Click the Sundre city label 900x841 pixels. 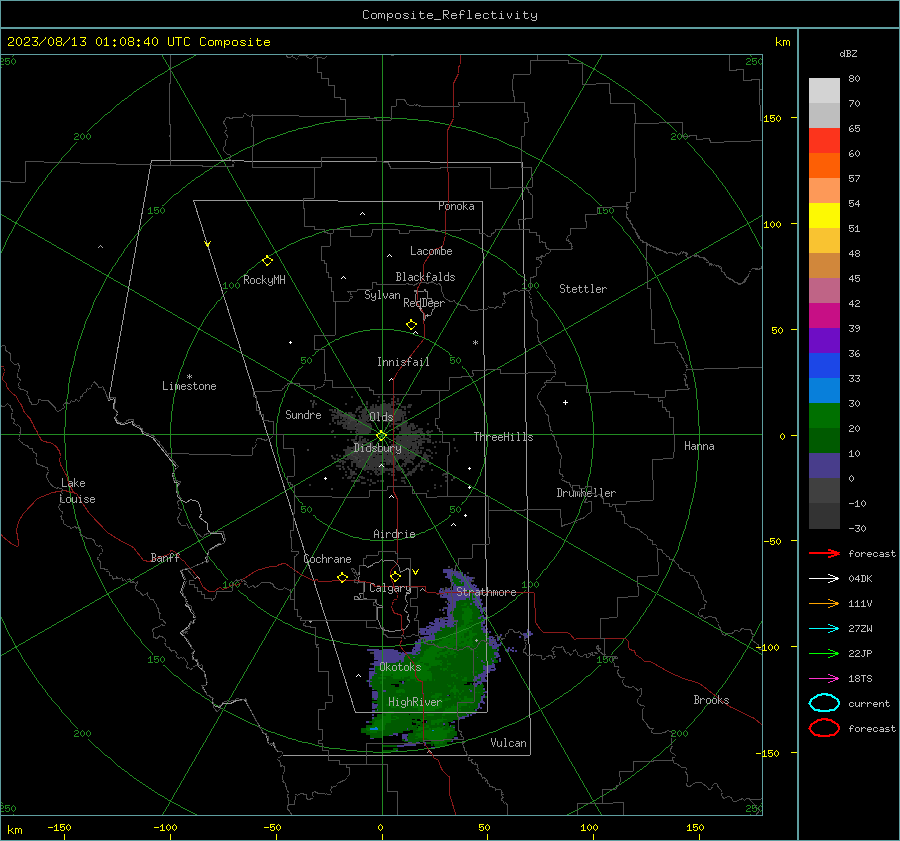303,414
